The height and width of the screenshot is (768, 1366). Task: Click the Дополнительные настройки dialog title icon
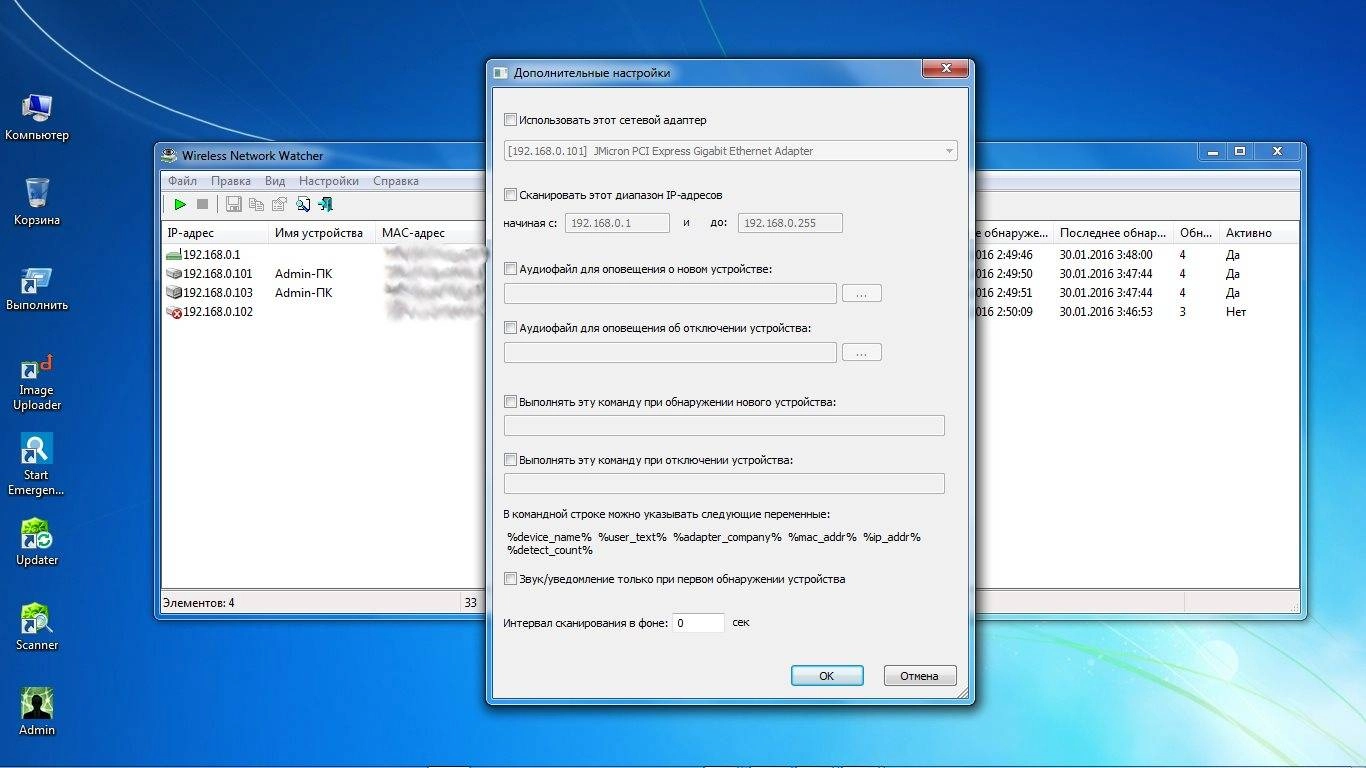[x=501, y=73]
